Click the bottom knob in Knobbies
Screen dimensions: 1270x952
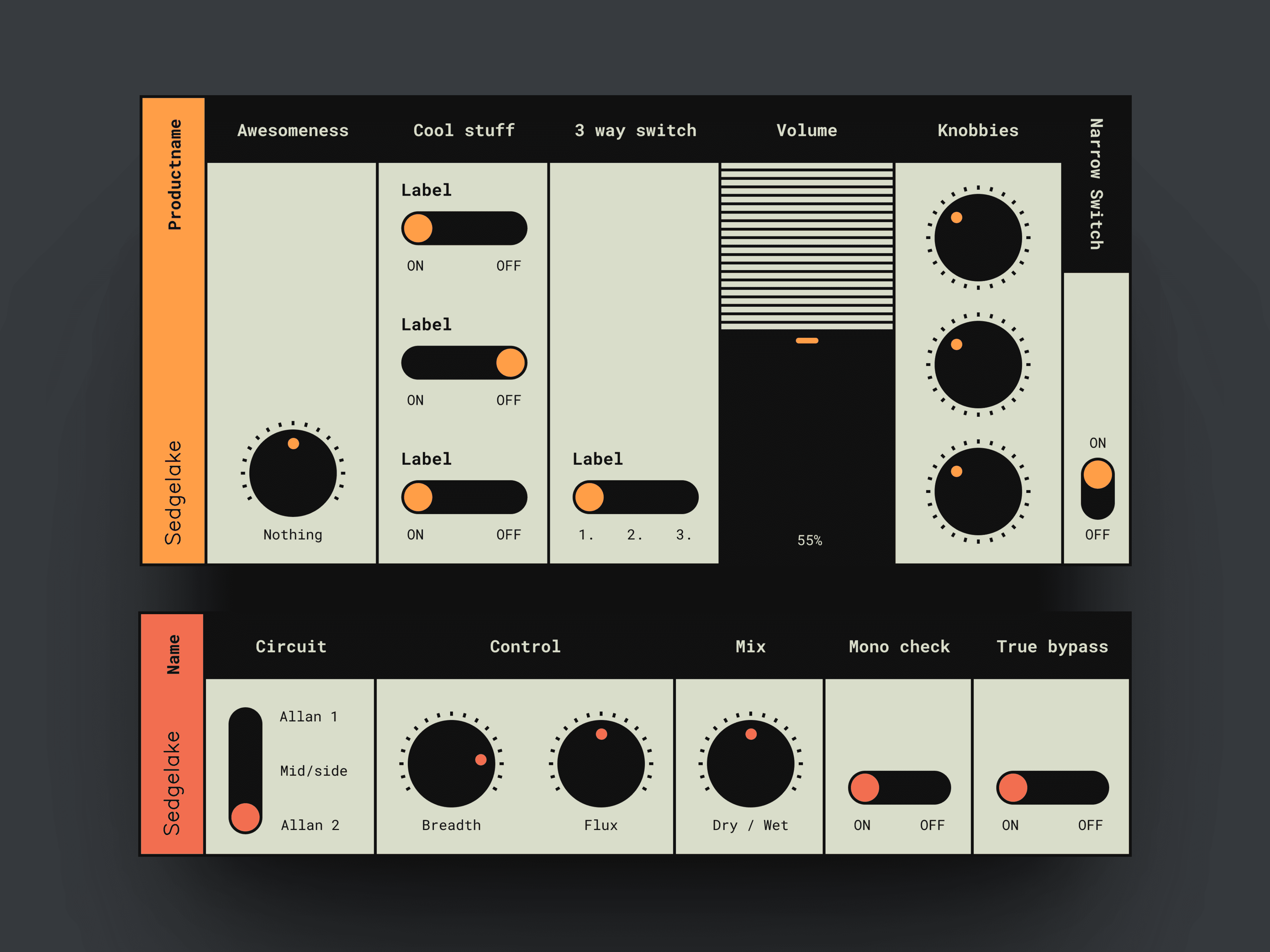pyautogui.click(x=978, y=491)
